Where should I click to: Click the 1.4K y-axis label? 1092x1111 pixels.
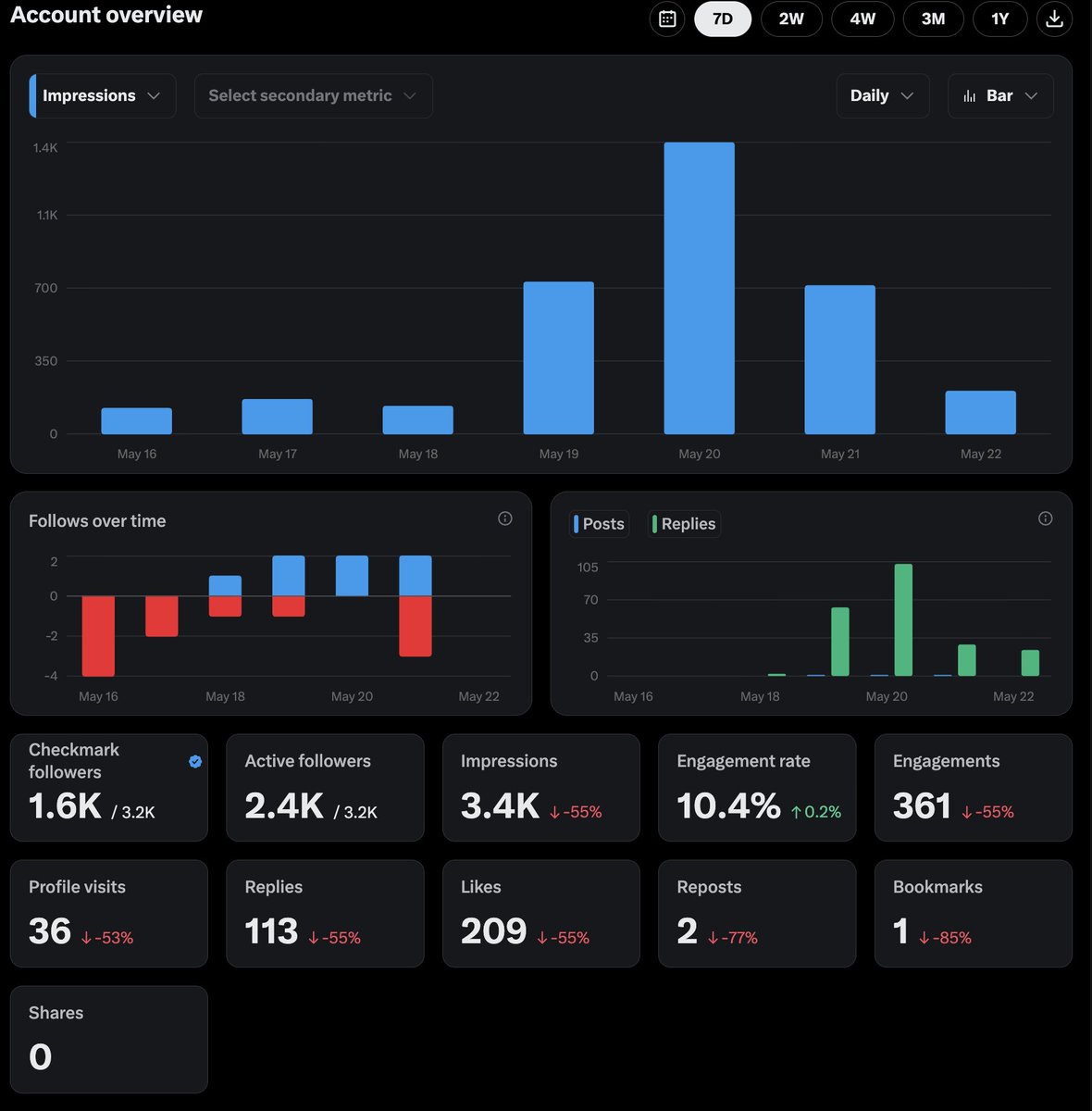click(45, 147)
